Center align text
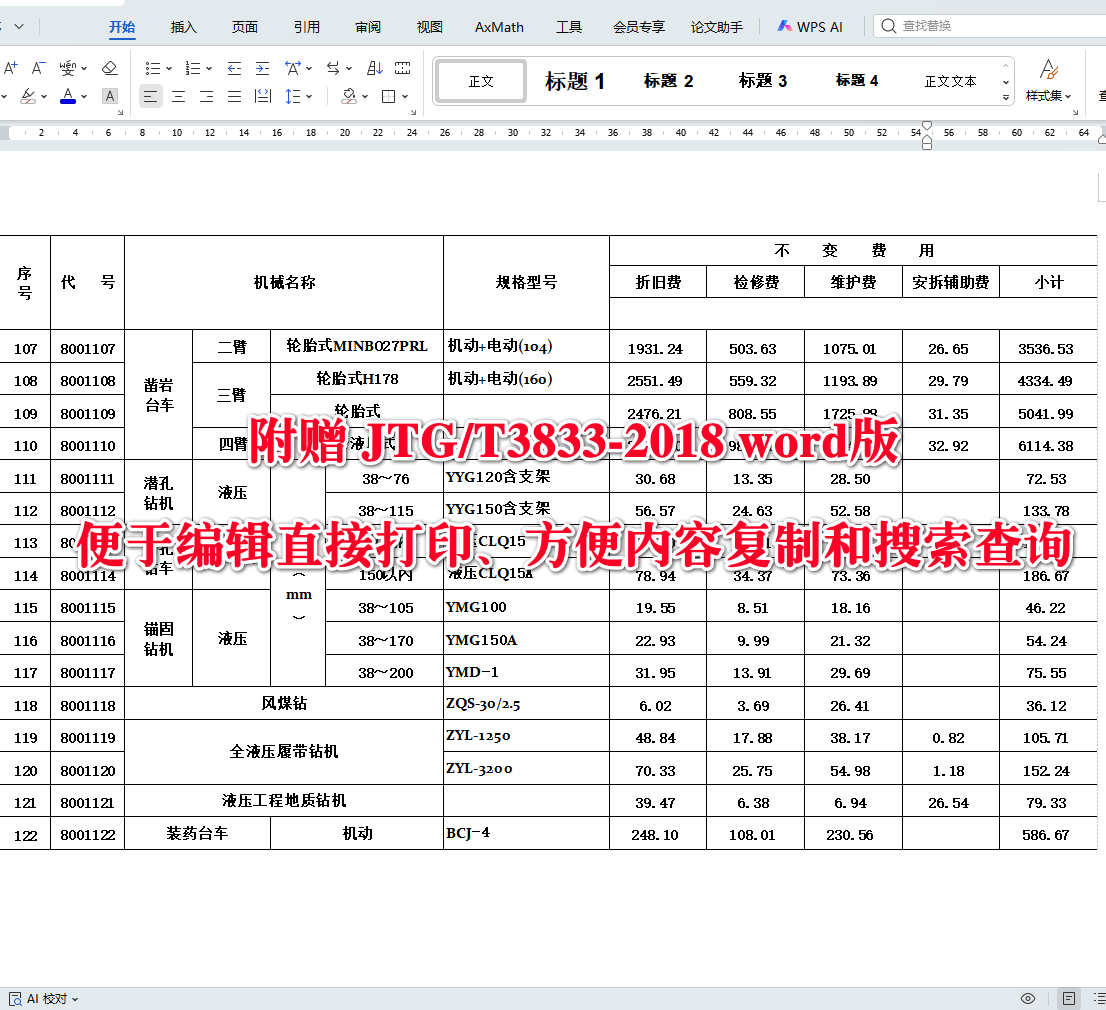 point(178,96)
